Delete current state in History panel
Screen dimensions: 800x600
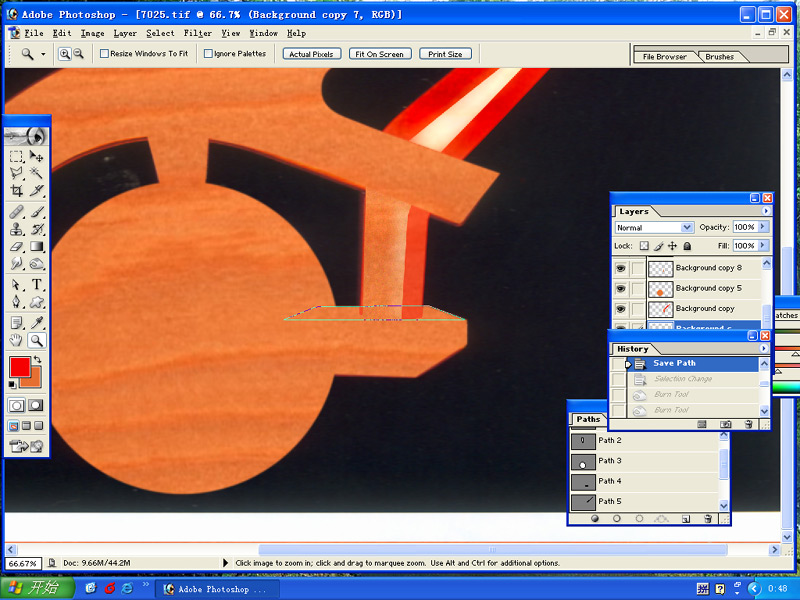point(748,424)
